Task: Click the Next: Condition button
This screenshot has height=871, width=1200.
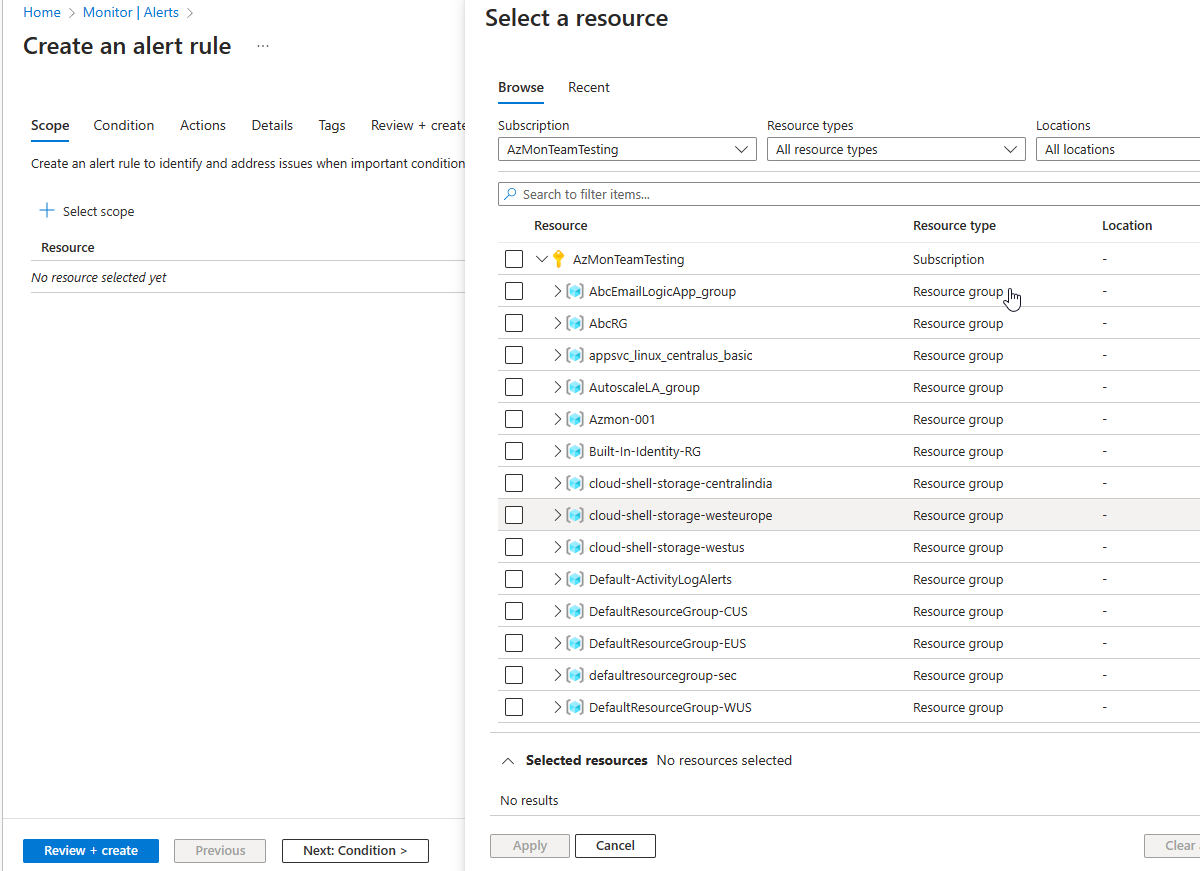Action: point(355,850)
